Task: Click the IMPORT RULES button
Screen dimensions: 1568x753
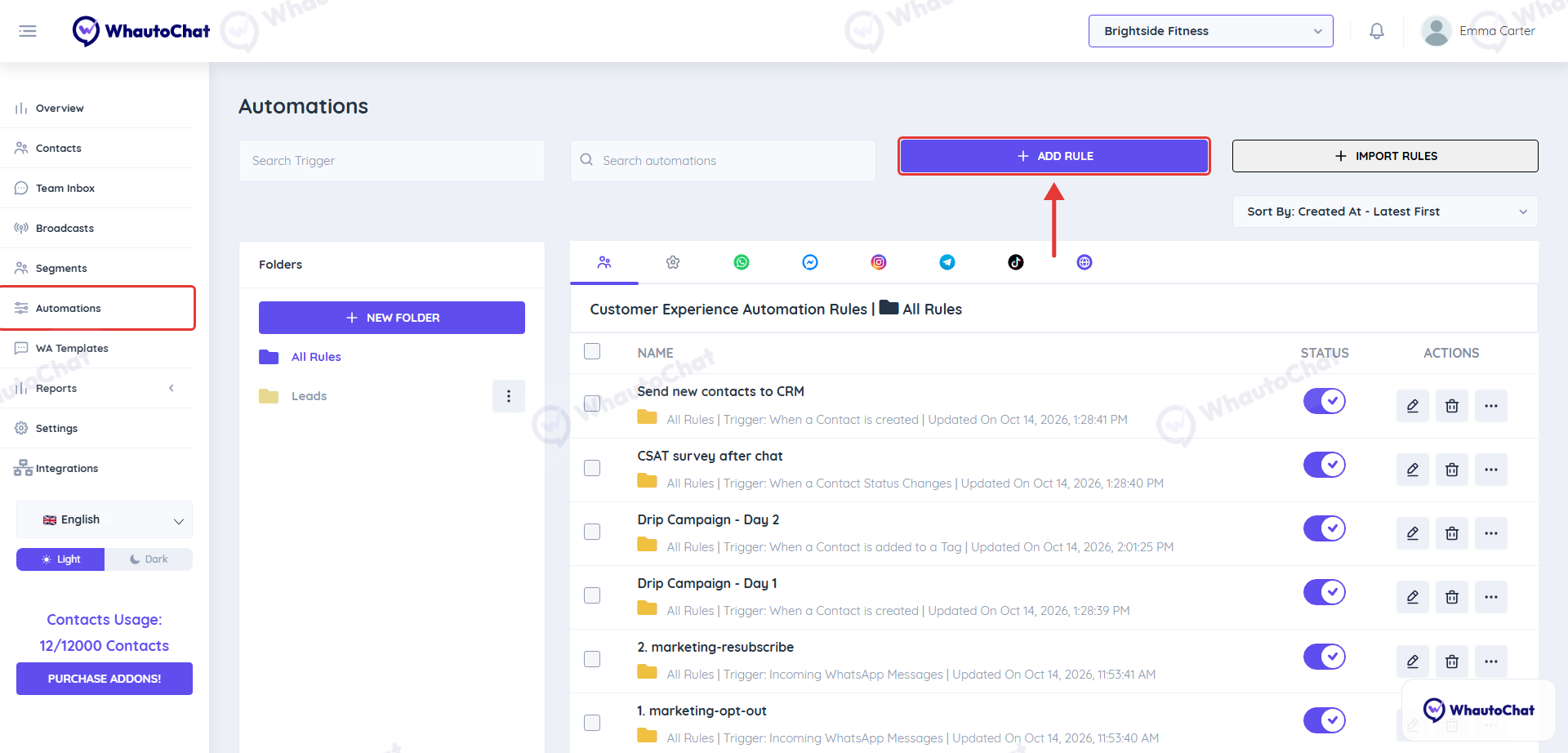Action: pyautogui.click(x=1385, y=156)
